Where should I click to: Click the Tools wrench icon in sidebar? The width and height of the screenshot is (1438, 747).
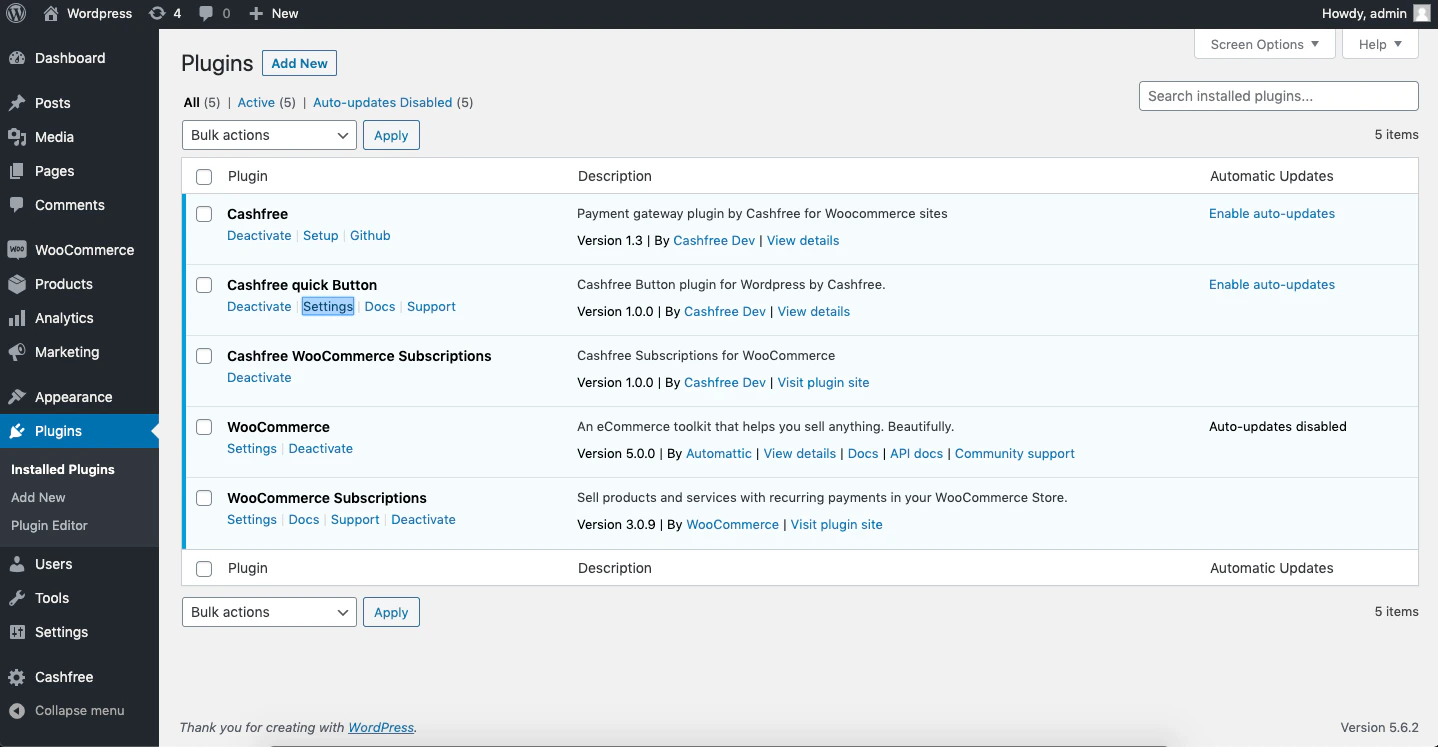pyautogui.click(x=17, y=598)
